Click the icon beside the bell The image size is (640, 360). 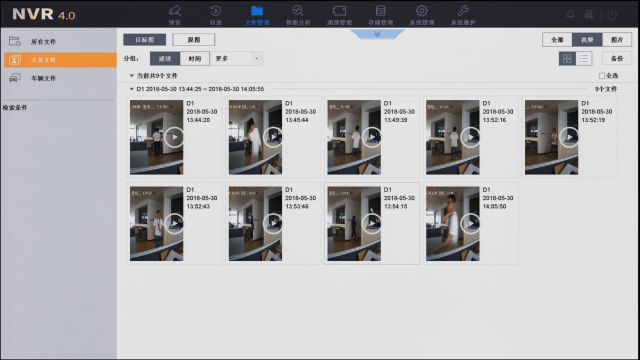coord(589,14)
